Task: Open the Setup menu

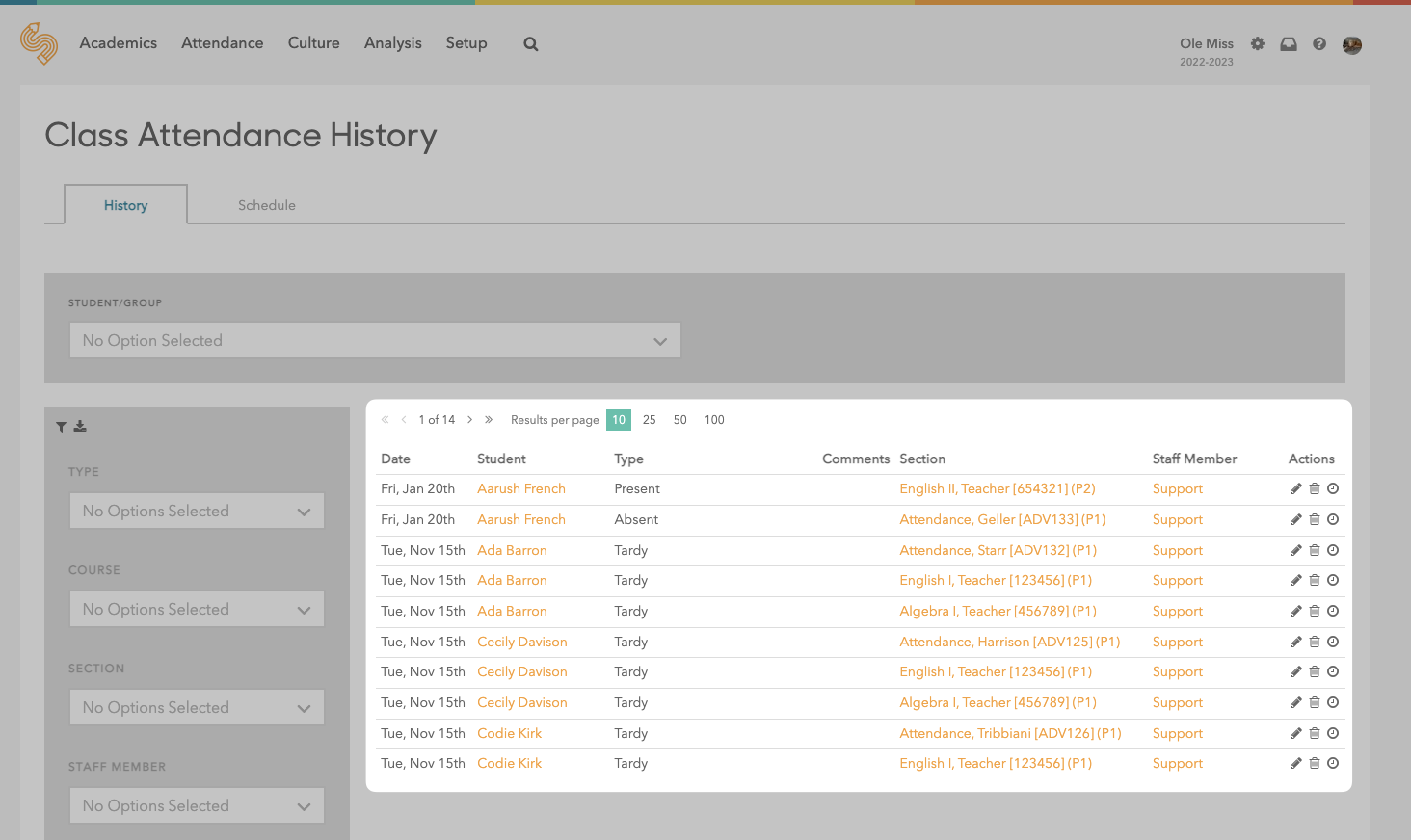Action: tap(466, 43)
